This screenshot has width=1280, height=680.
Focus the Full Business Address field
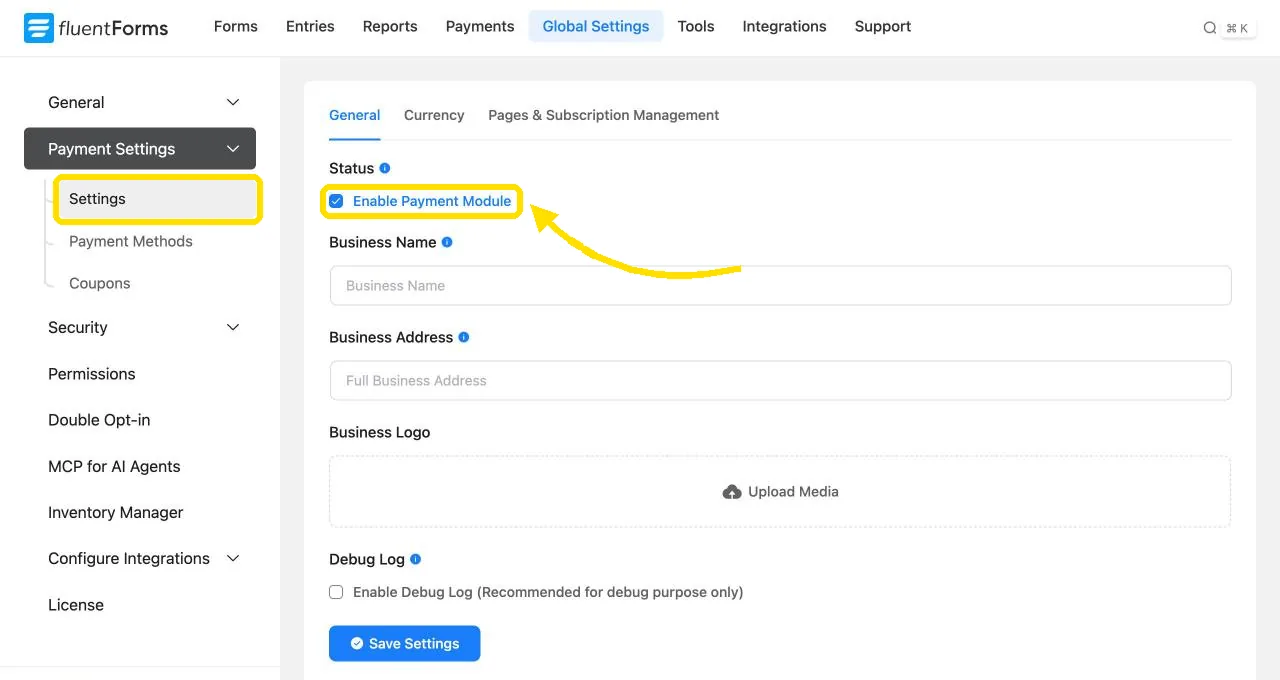(780, 380)
